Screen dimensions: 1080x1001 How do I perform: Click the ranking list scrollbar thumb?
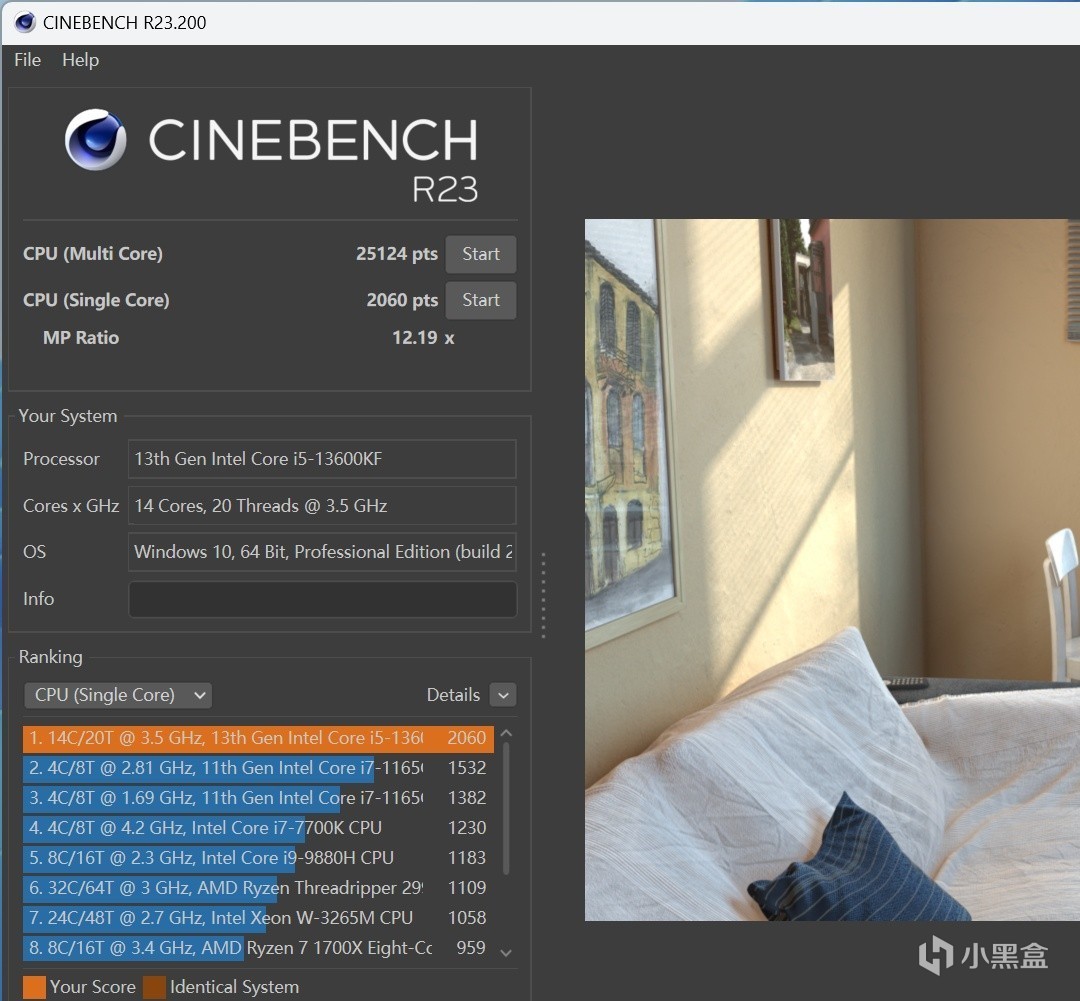pos(506,809)
